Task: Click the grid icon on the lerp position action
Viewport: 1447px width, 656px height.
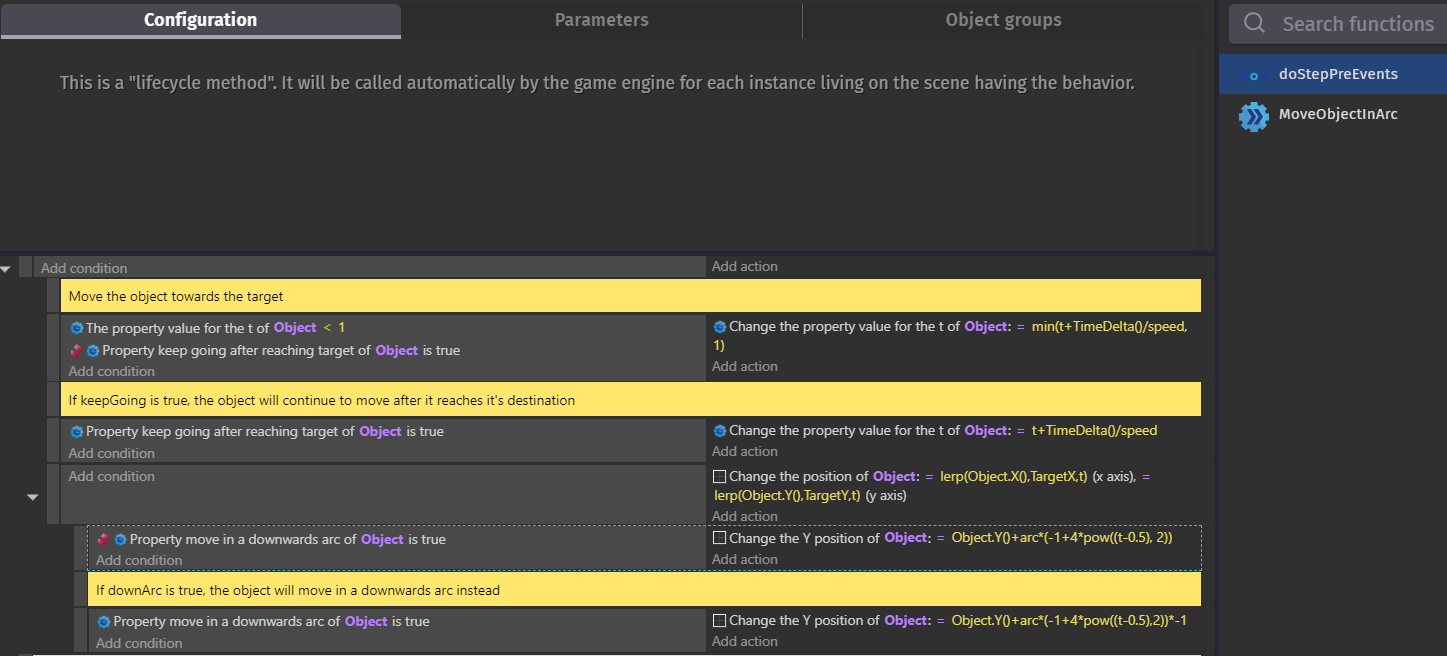Action: click(x=719, y=477)
